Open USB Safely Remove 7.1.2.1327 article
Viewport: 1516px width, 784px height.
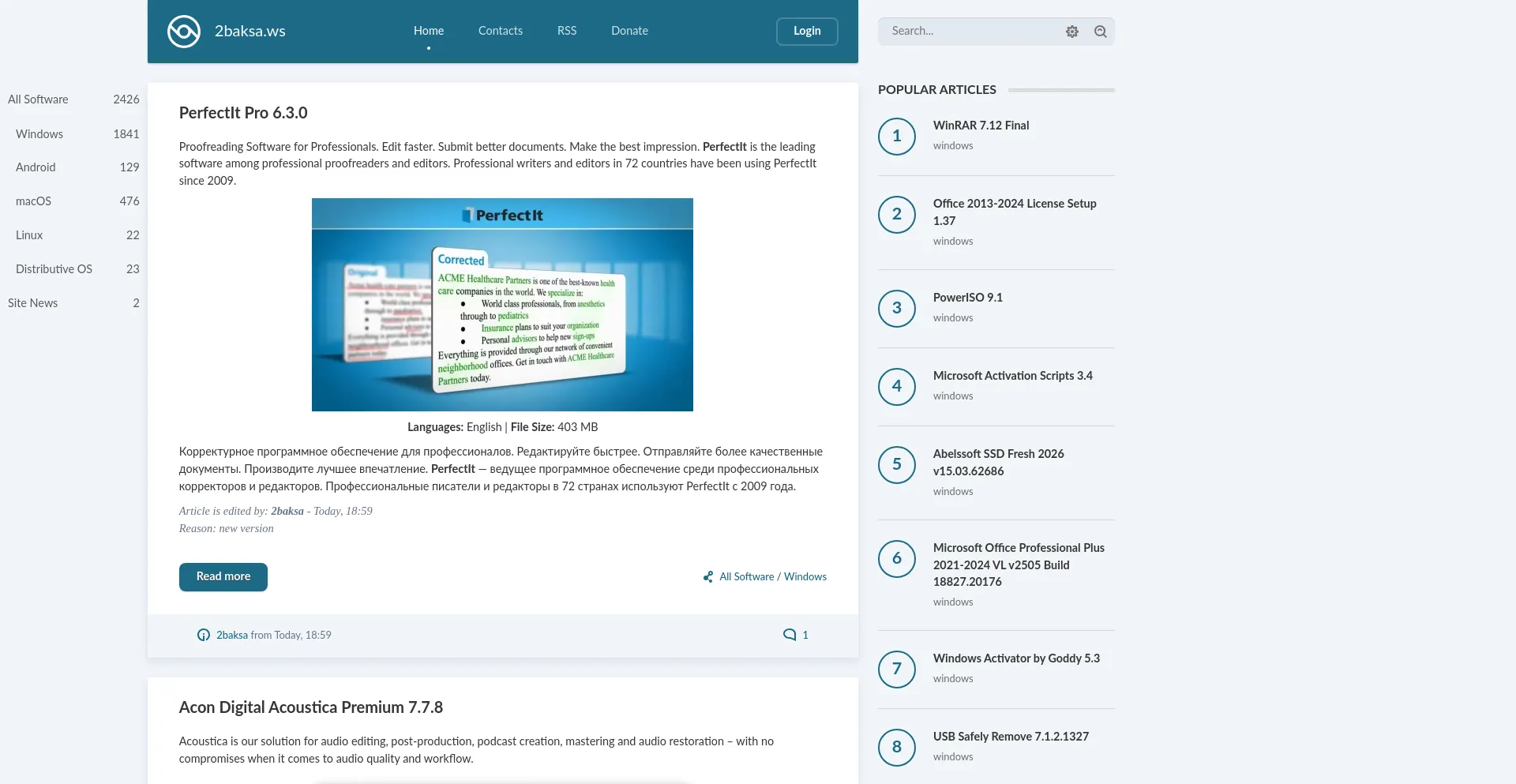coord(1011,737)
